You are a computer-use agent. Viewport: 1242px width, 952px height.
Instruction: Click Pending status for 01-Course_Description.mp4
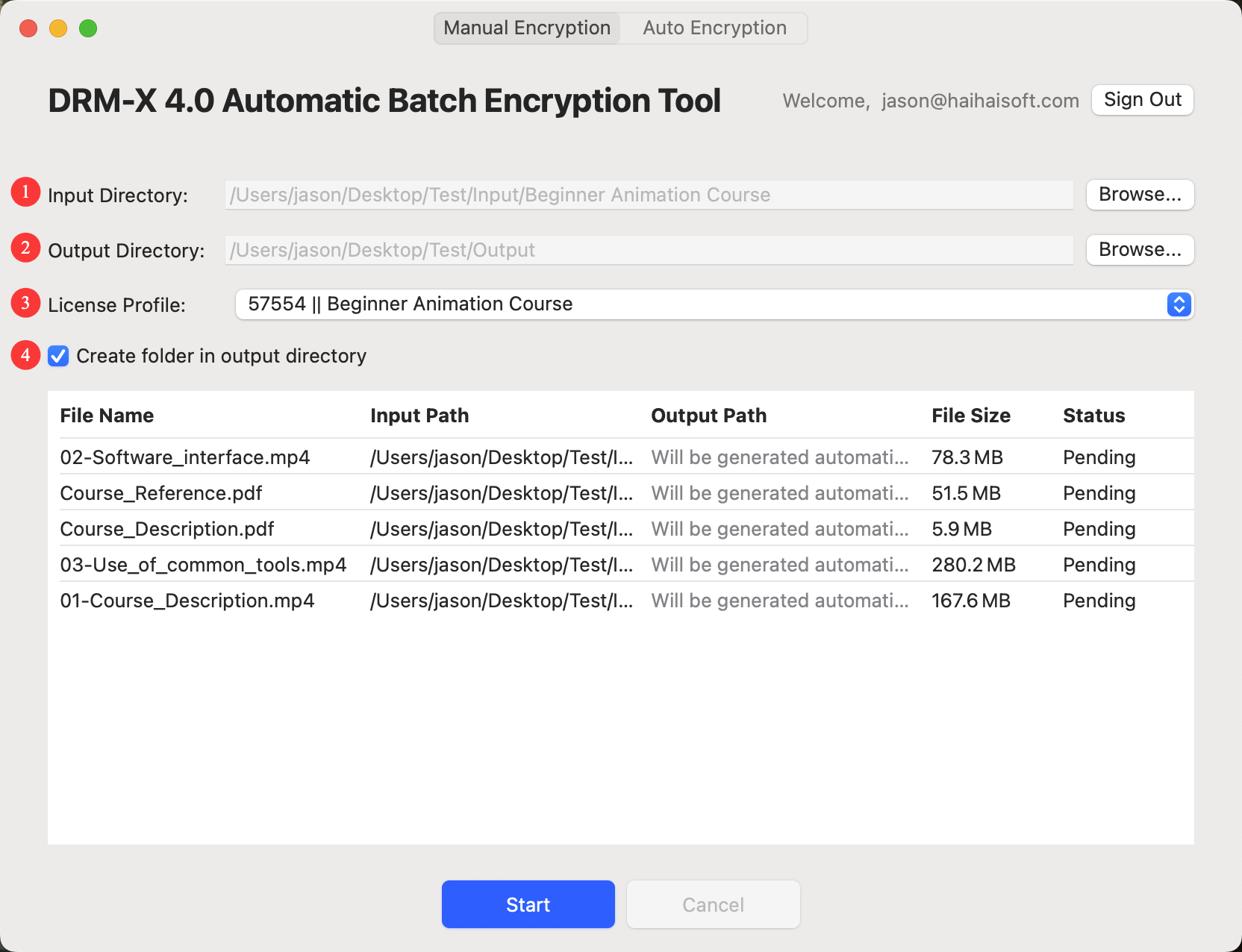[1099, 601]
